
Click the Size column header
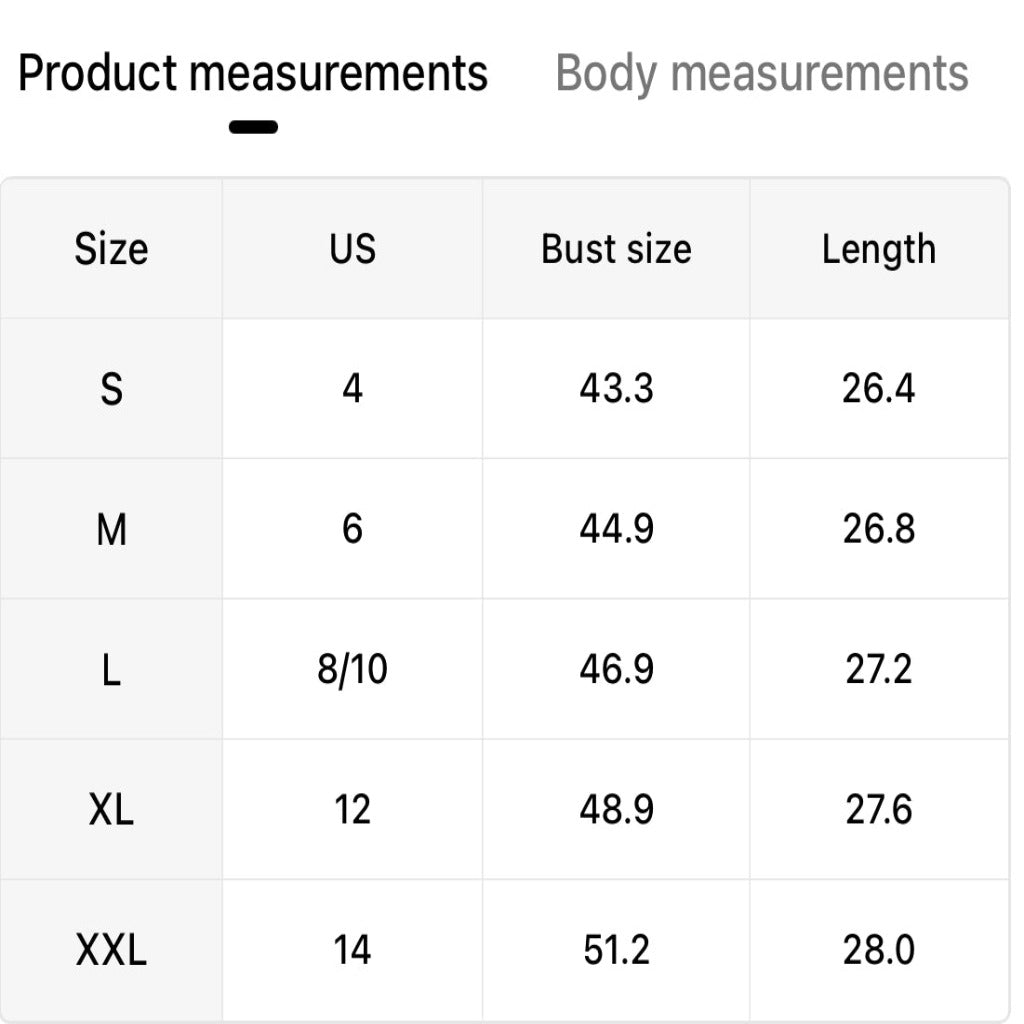111,249
